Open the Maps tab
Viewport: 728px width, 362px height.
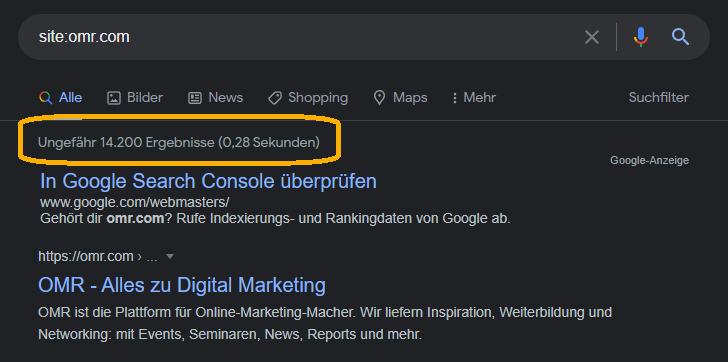pyautogui.click(x=400, y=97)
